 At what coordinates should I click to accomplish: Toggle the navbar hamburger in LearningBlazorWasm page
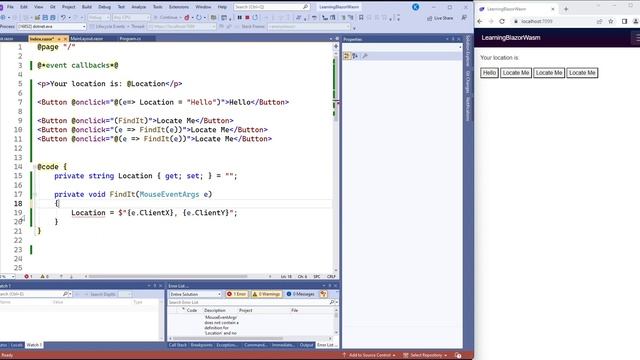pyautogui.click(x=637, y=38)
